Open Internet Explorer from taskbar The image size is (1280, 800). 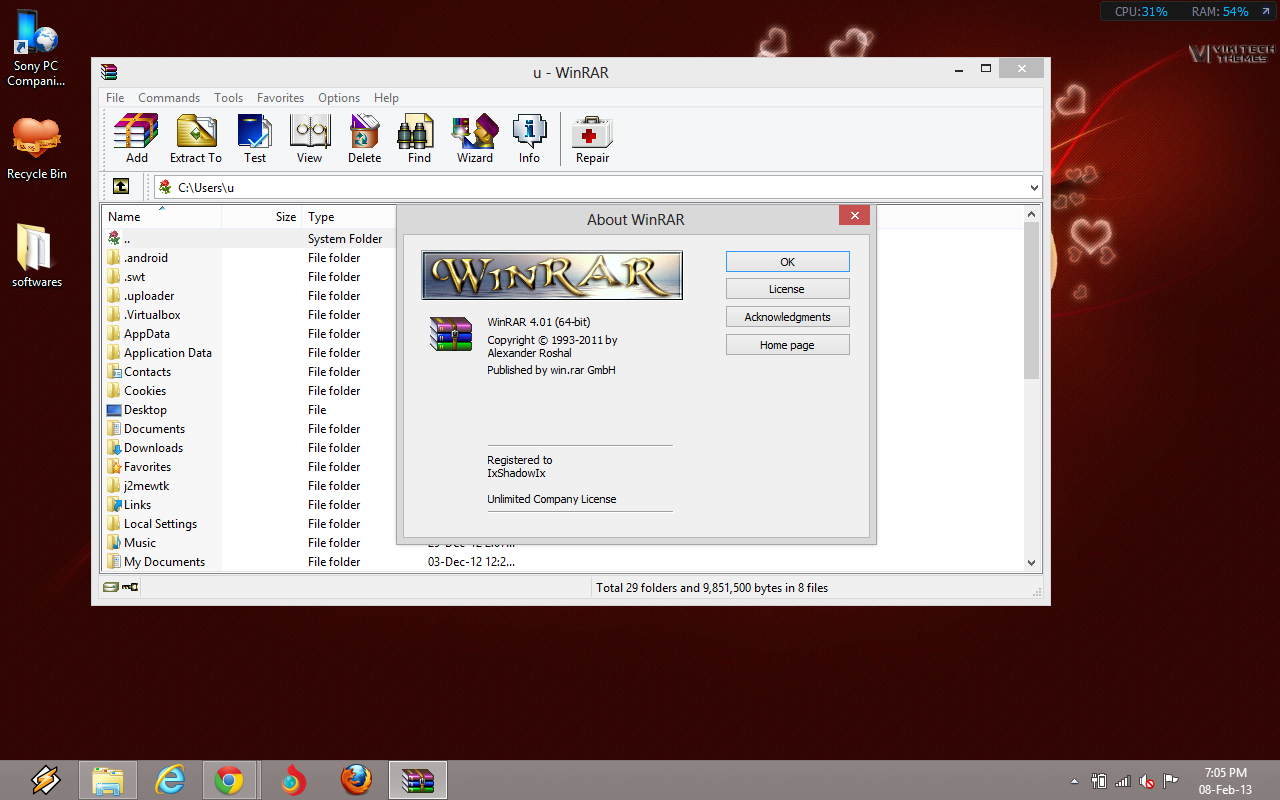coord(171,780)
